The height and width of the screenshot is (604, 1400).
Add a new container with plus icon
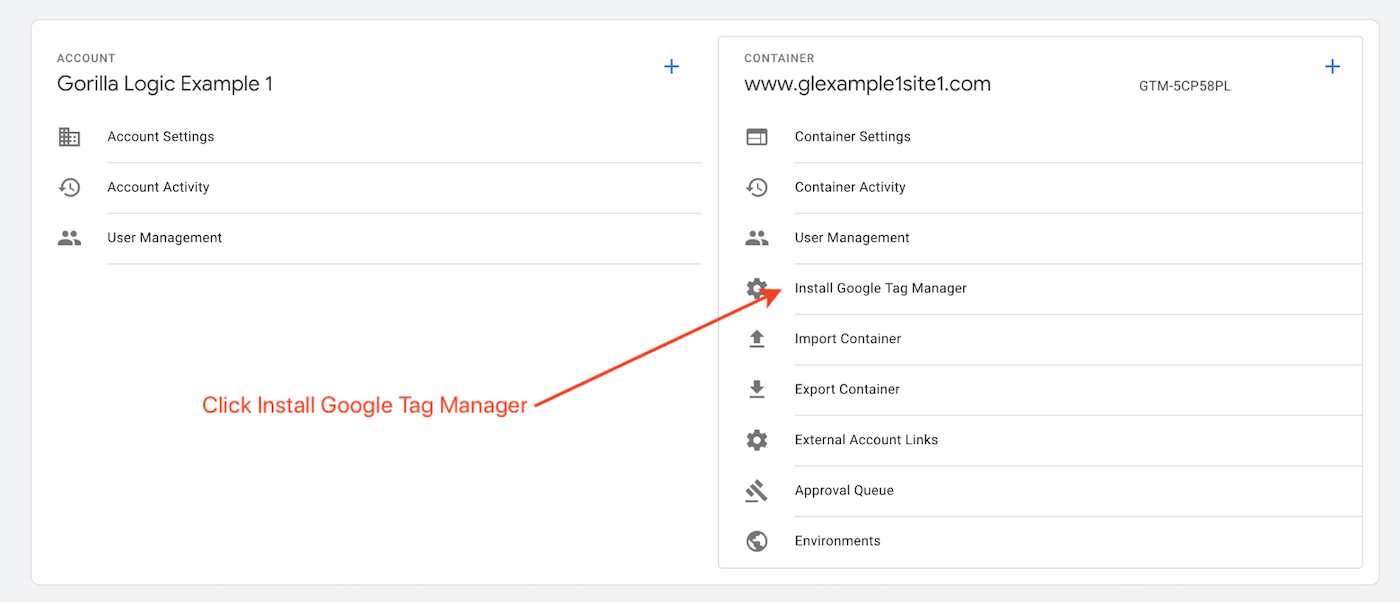click(x=1332, y=66)
